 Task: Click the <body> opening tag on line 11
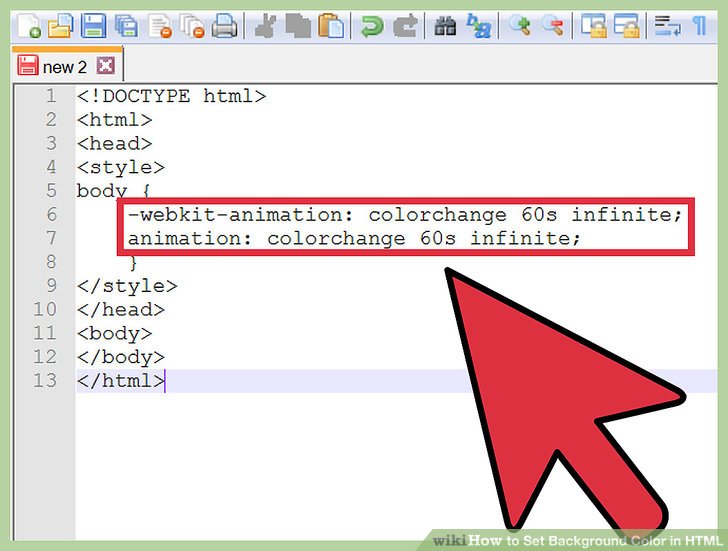114,333
